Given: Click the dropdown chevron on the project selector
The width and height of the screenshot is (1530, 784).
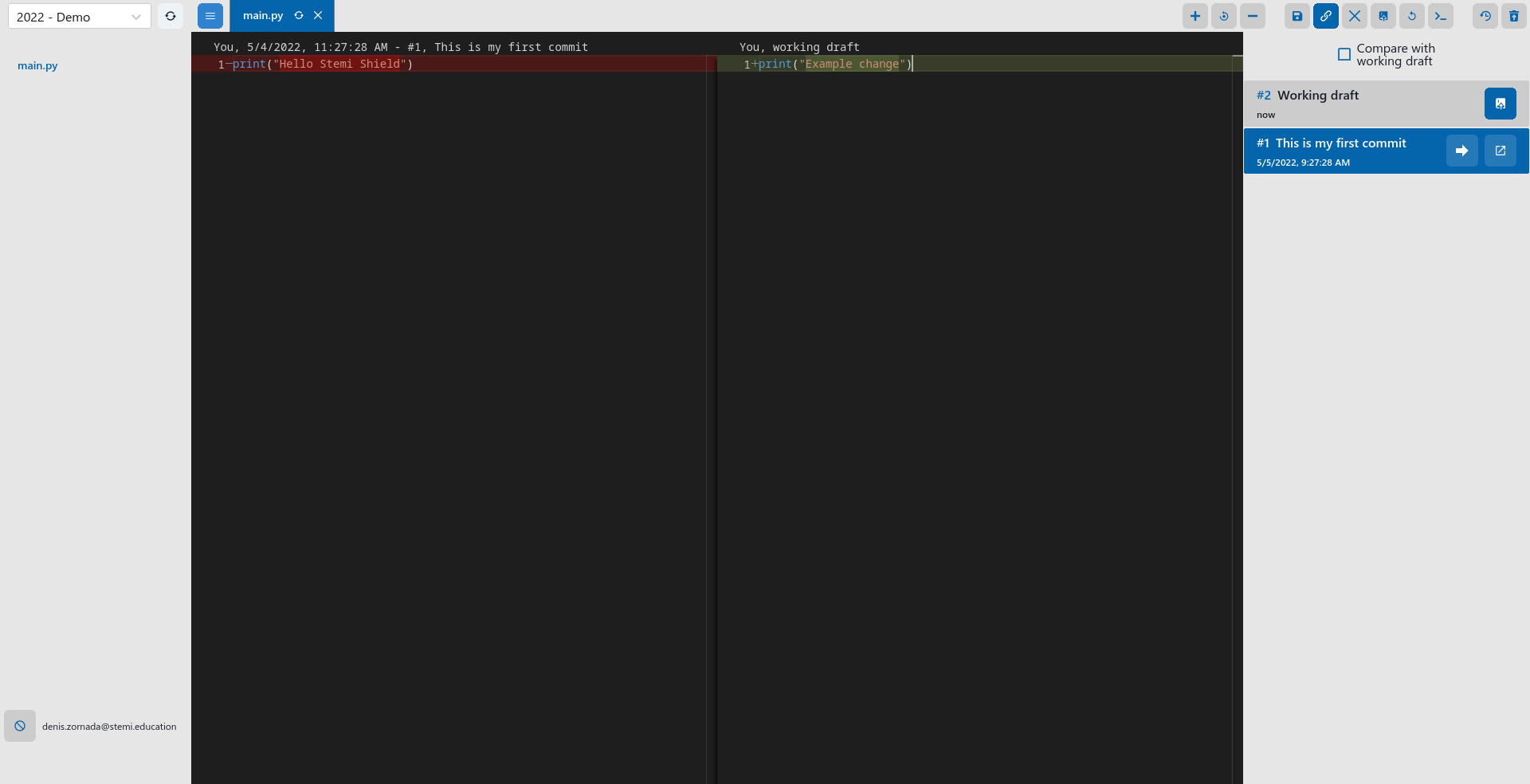Looking at the screenshot, I should 136,16.
